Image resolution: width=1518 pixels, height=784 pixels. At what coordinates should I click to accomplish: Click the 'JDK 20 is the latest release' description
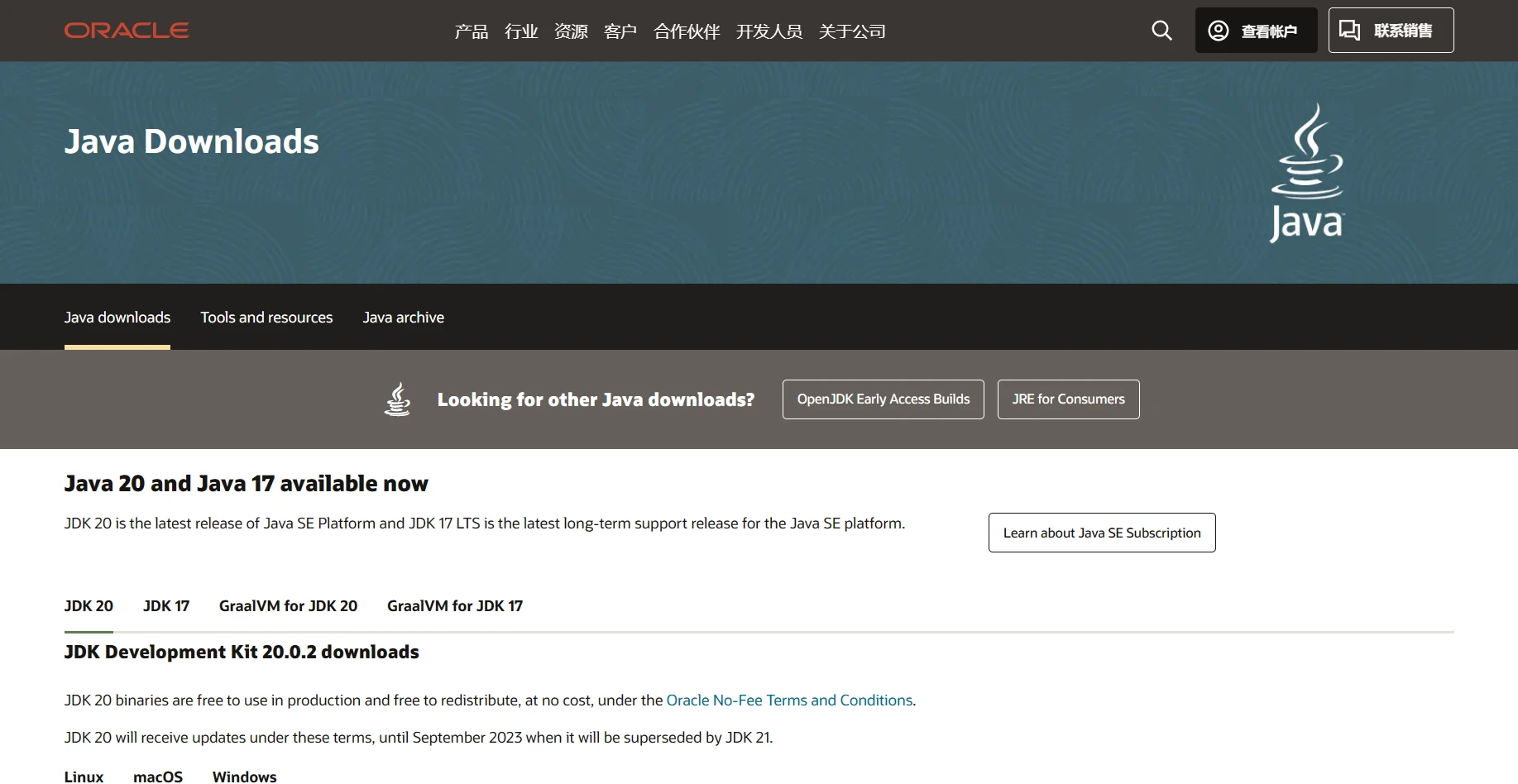click(x=485, y=523)
